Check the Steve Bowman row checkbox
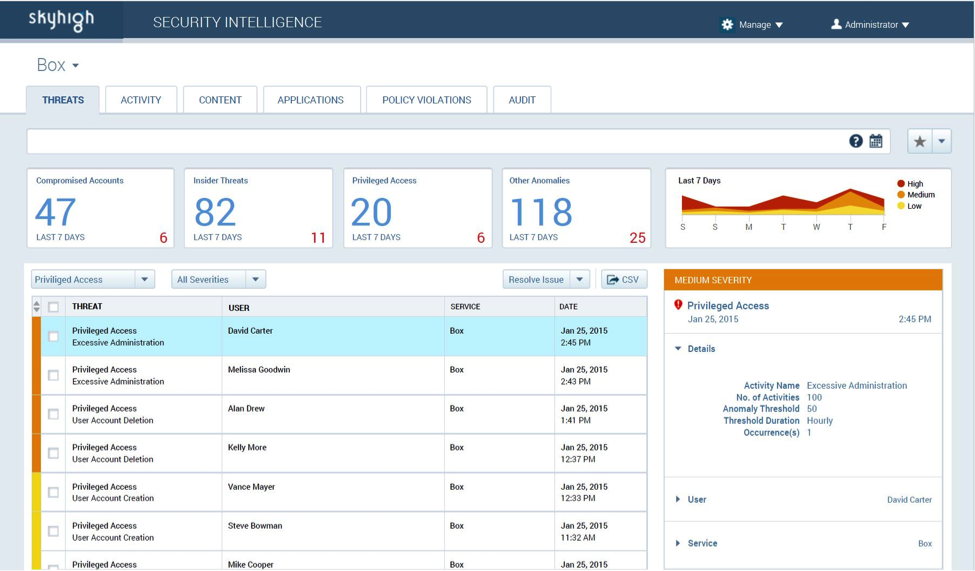 [53, 532]
